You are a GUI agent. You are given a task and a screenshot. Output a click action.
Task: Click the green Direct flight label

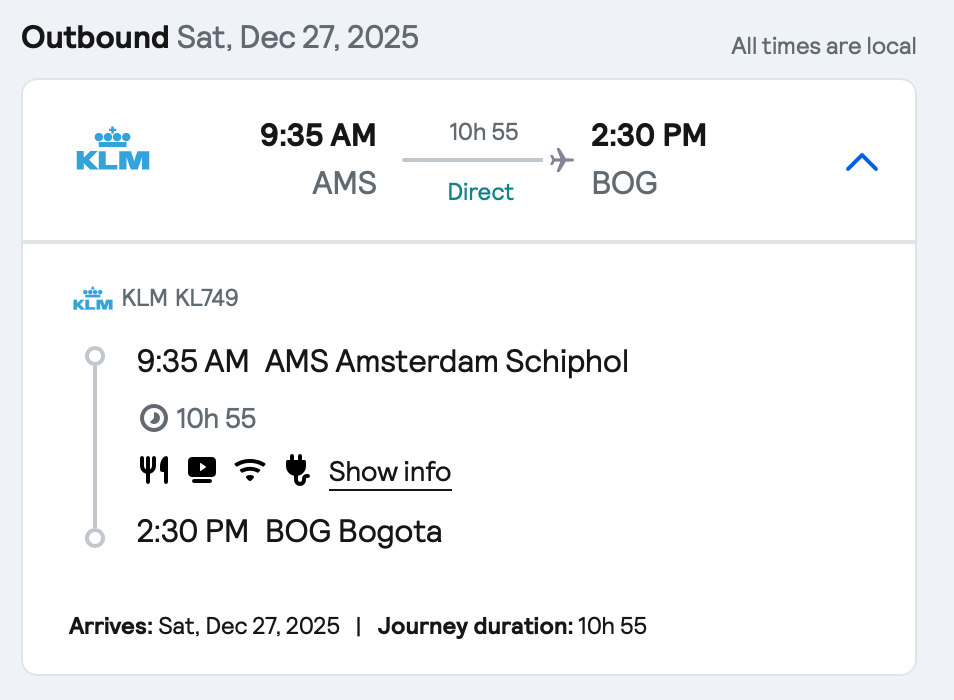tap(481, 192)
